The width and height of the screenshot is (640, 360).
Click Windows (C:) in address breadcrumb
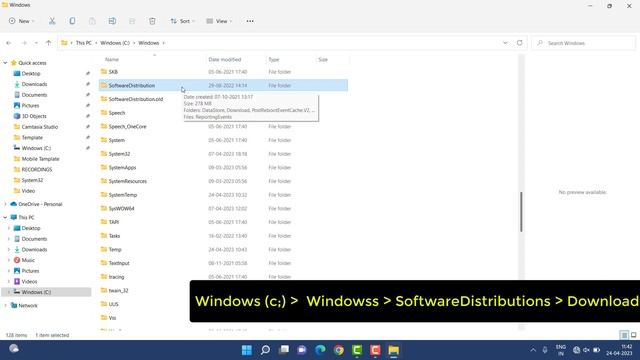[x=115, y=43]
